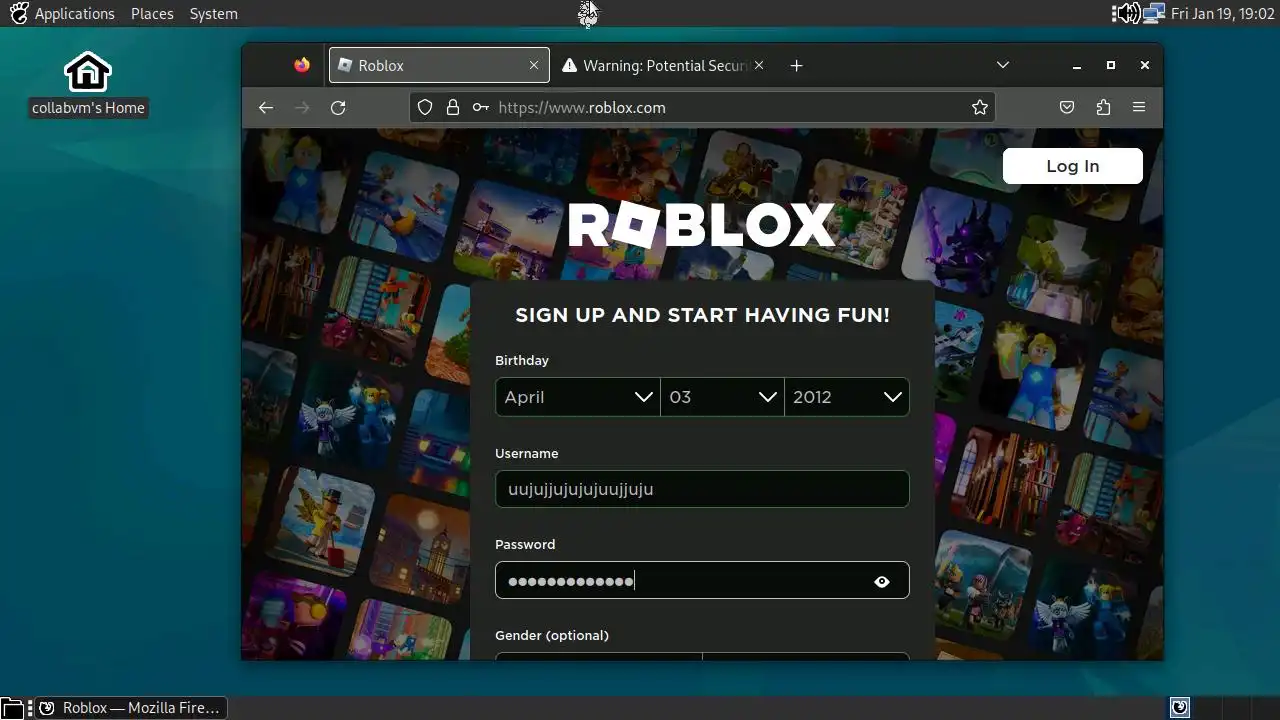Open the Places menu
Viewport: 1280px width, 720px height.
[x=152, y=14]
